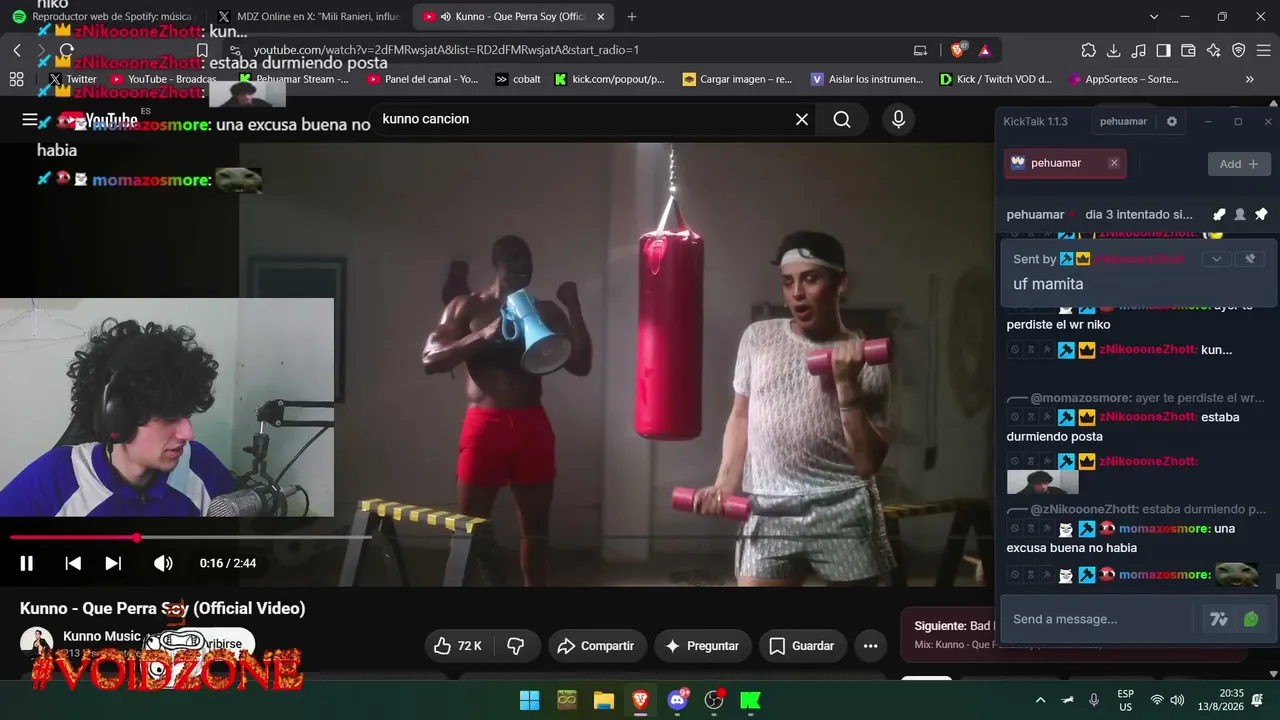Open the 'Kick / Twitch VOD' bookmark
1280x720 pixels.
995,79
